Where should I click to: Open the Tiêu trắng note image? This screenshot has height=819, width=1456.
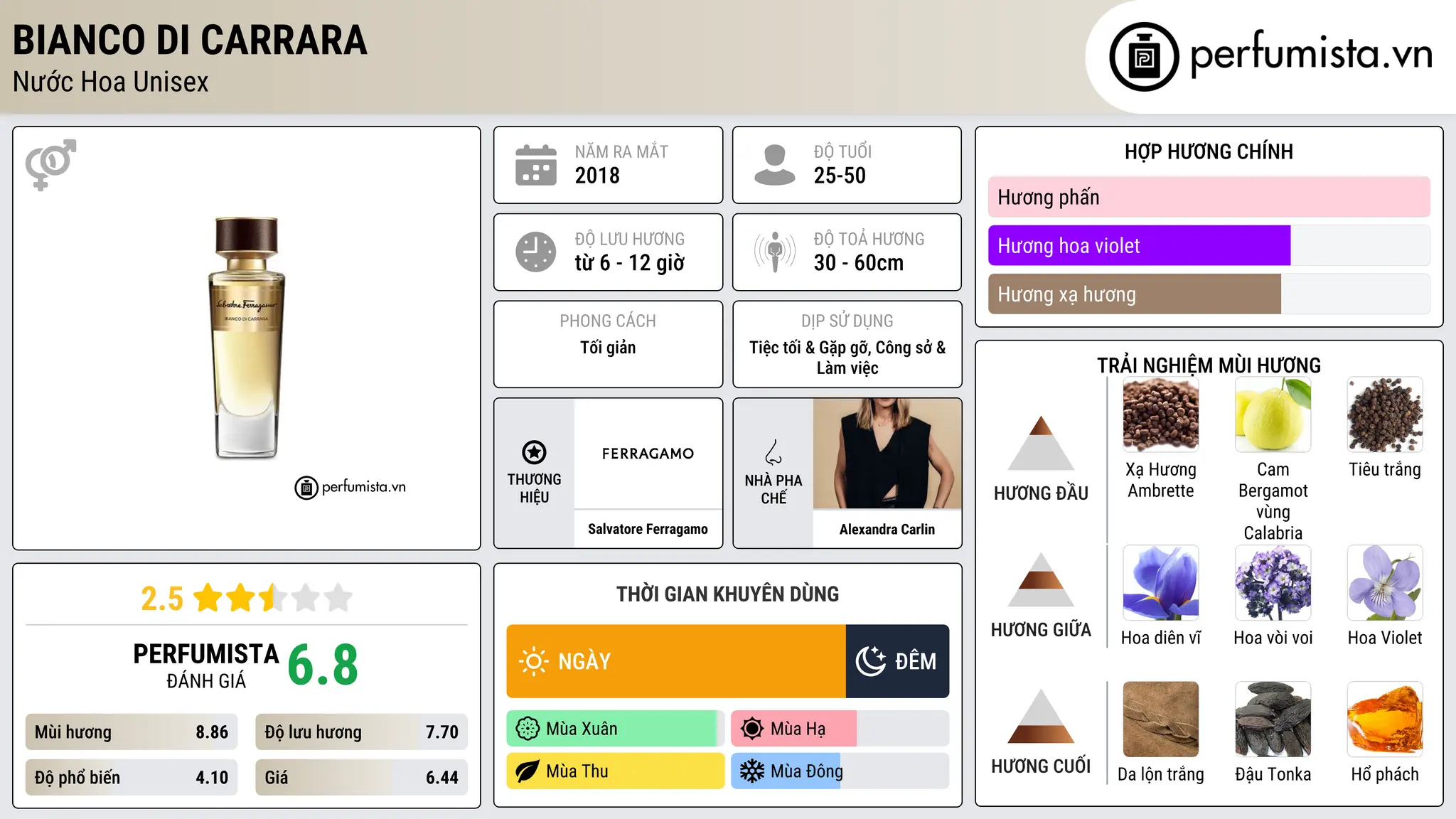click(x=1386, y=414)
